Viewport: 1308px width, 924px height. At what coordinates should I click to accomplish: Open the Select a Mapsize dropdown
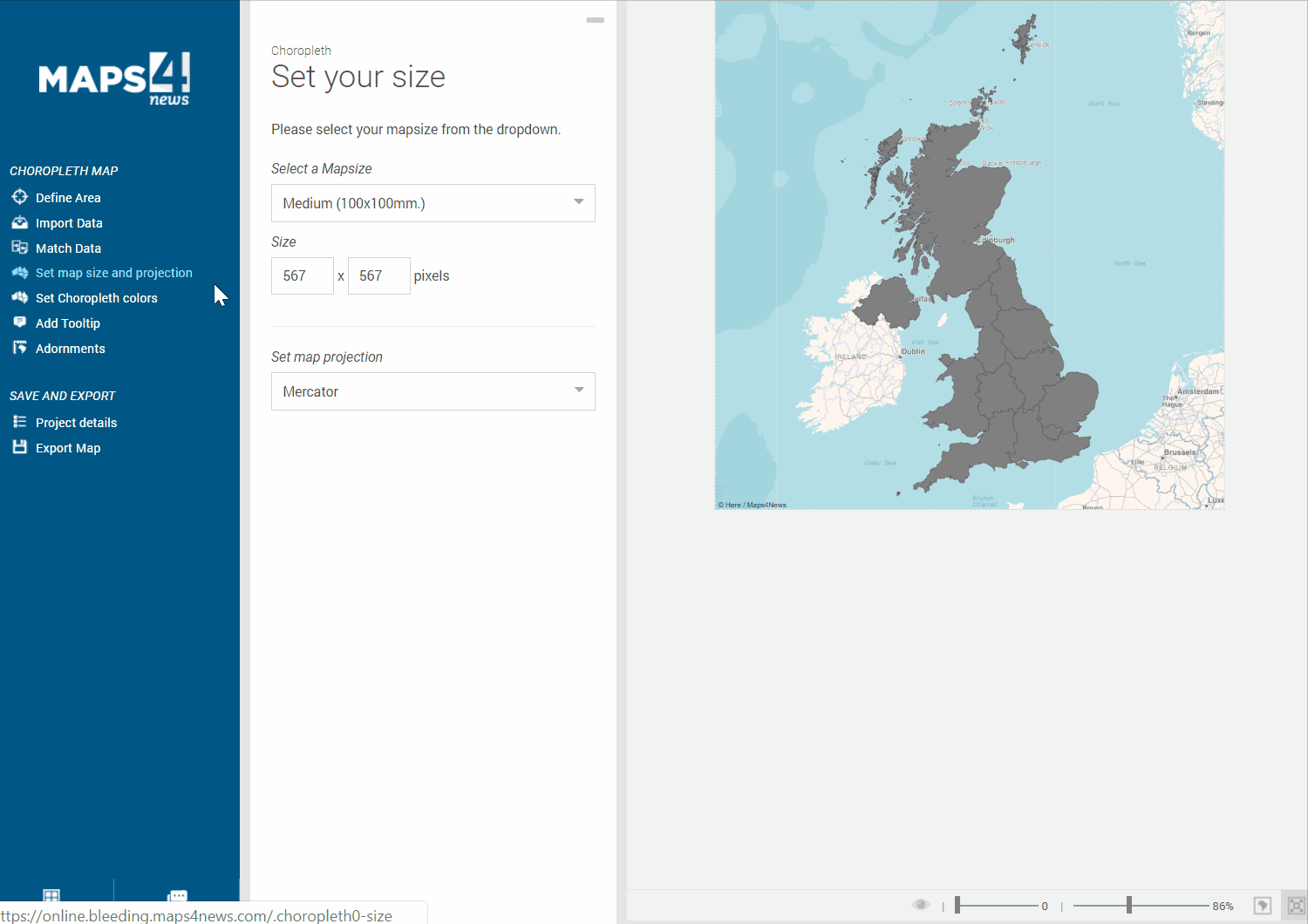[433, 203]
